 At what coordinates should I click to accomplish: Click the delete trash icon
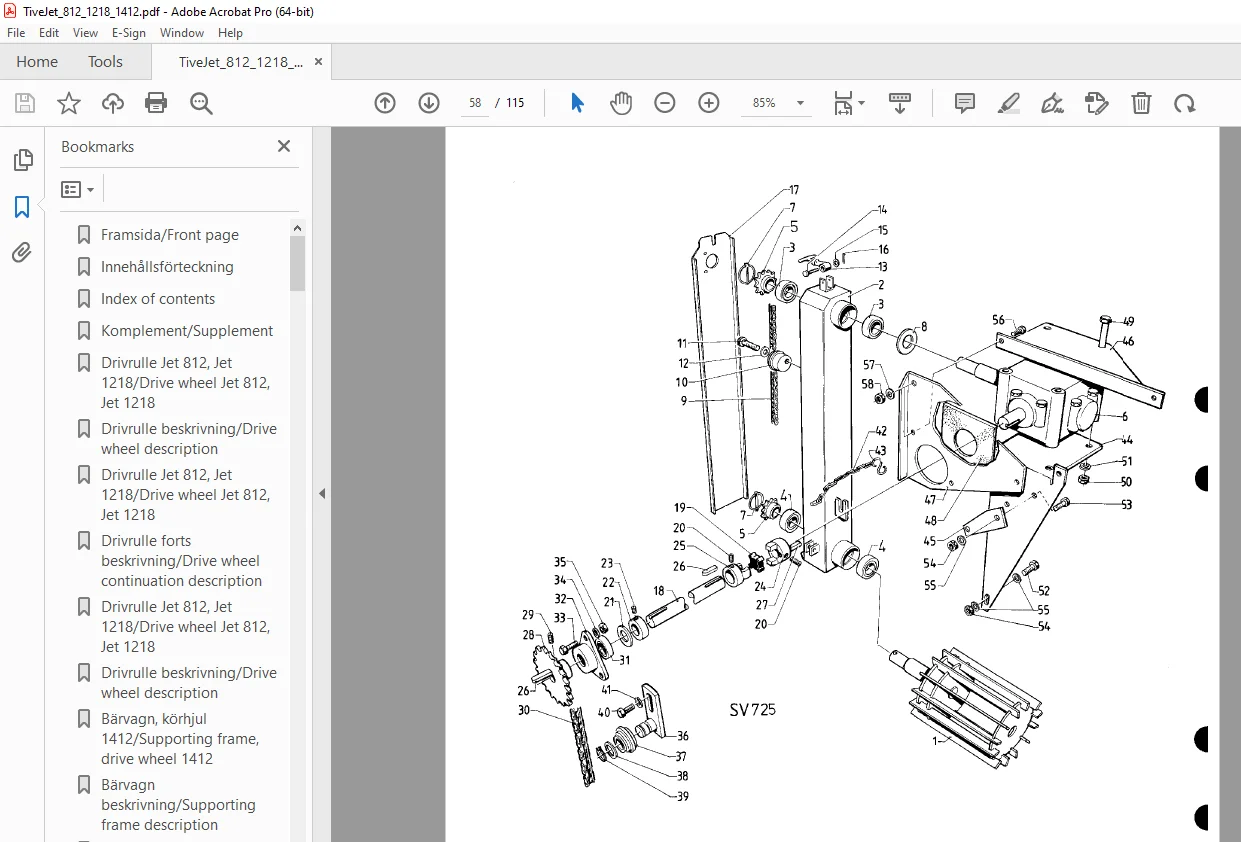(x=1141, y=103)
